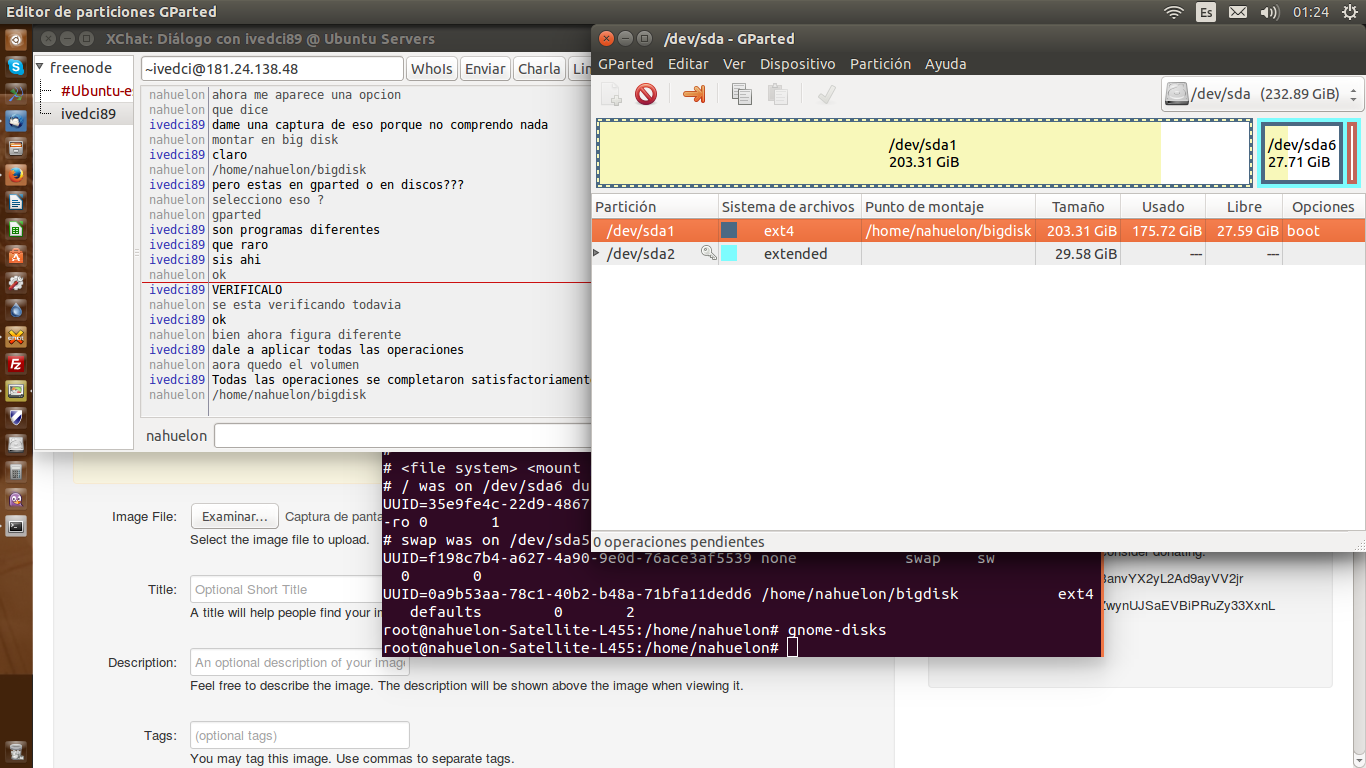Viewport: 1366px width, 768px height.
Task: Open LibreOffice Calc in the launcher
Action: click(16, 229)
